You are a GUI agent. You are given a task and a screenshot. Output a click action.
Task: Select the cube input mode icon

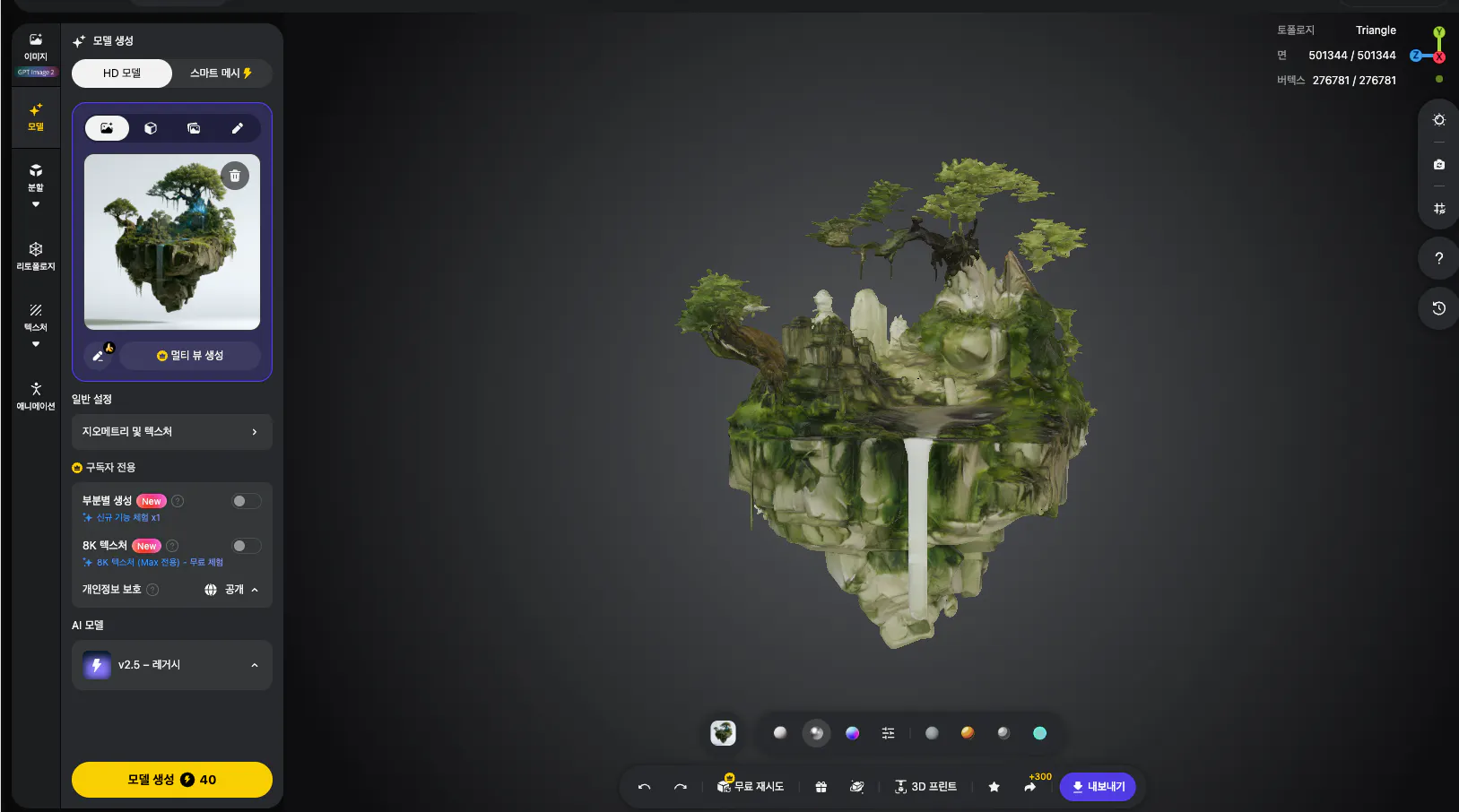click(151, 128)
